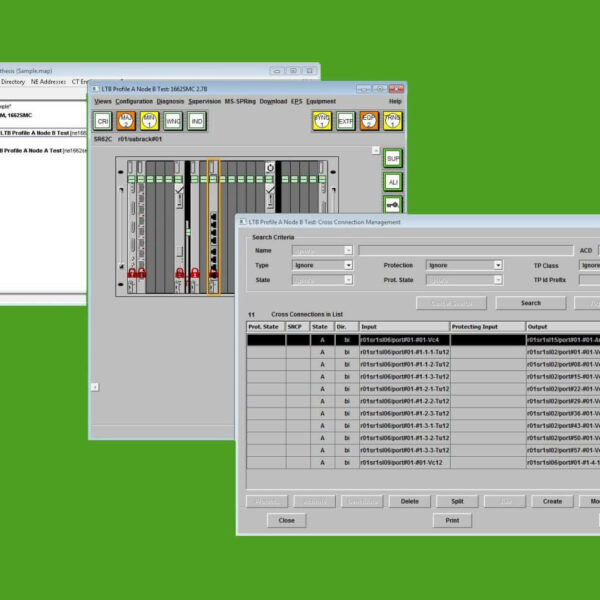Click the key access-state icon
Screen dimensions: 600x600
coord(393,205)
